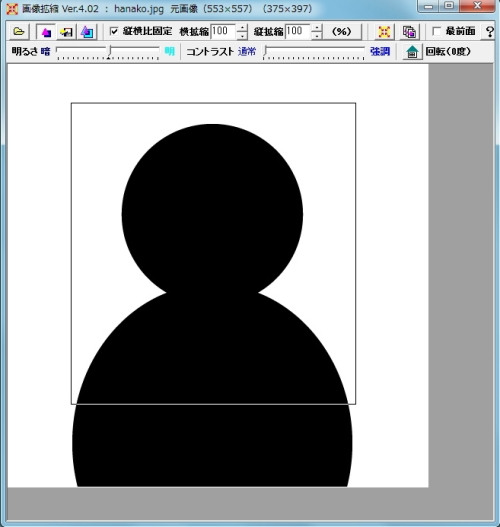Screen dimensions: 500x527
Task: Increase 横拡縮 value with up arrow
Action: point(242,28)
